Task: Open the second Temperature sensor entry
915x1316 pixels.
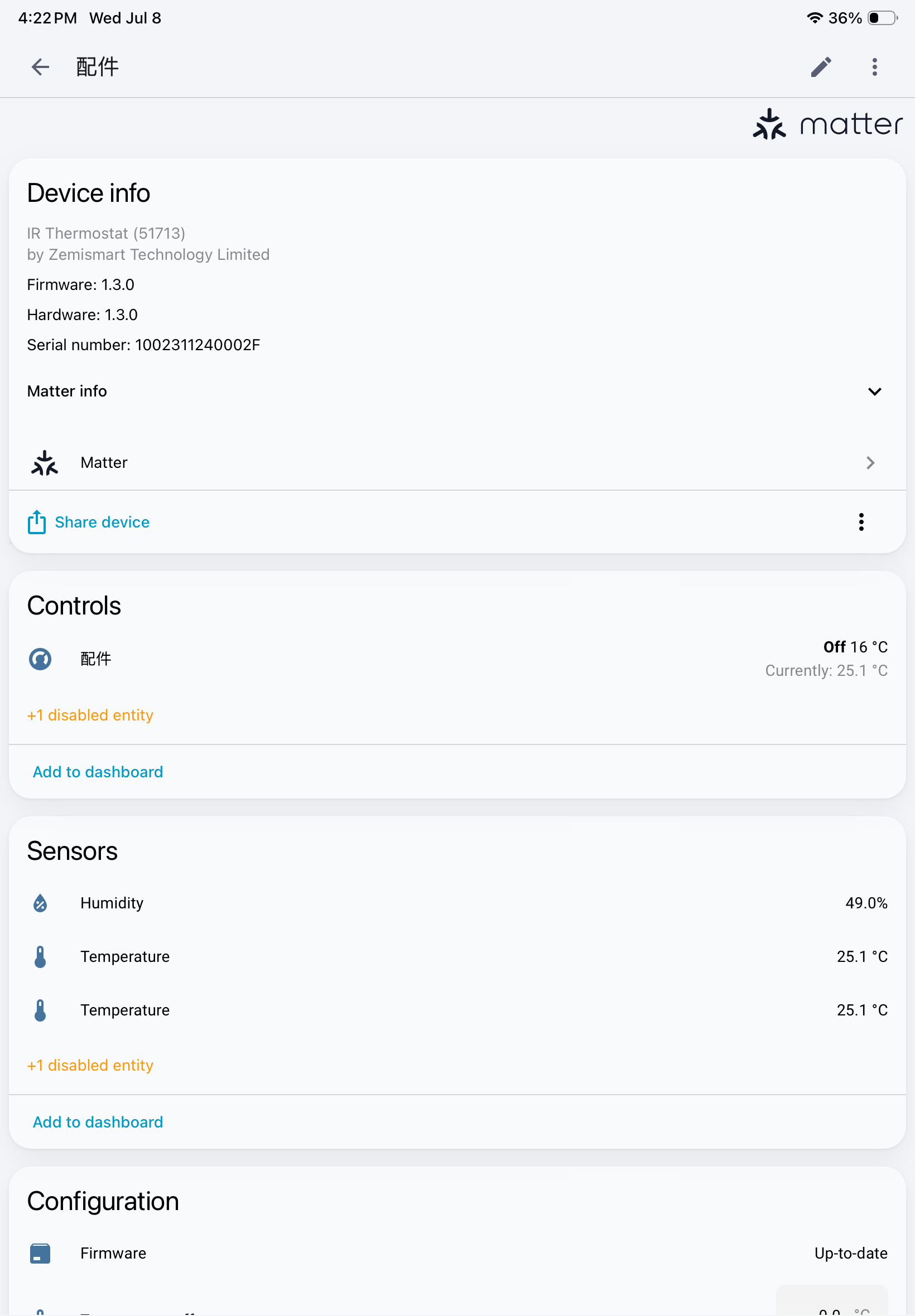Action: [458, 1010]
